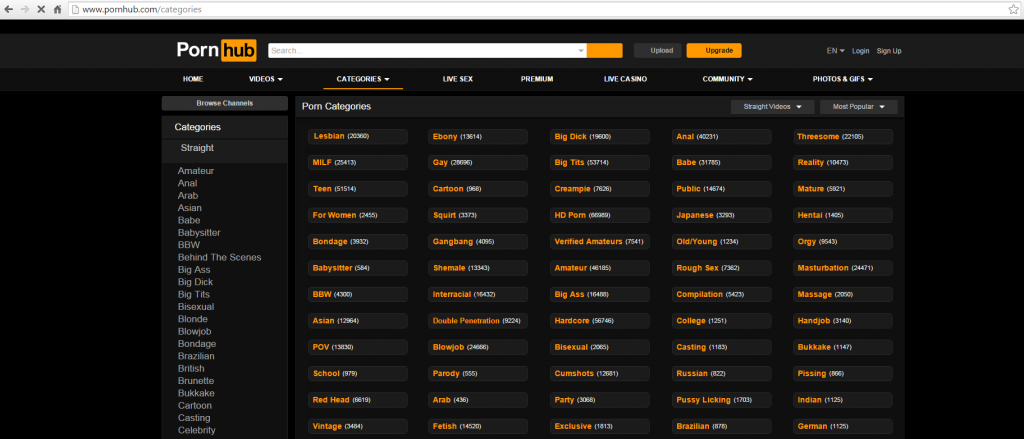Open the Red Head category tile

coord(358,400)
